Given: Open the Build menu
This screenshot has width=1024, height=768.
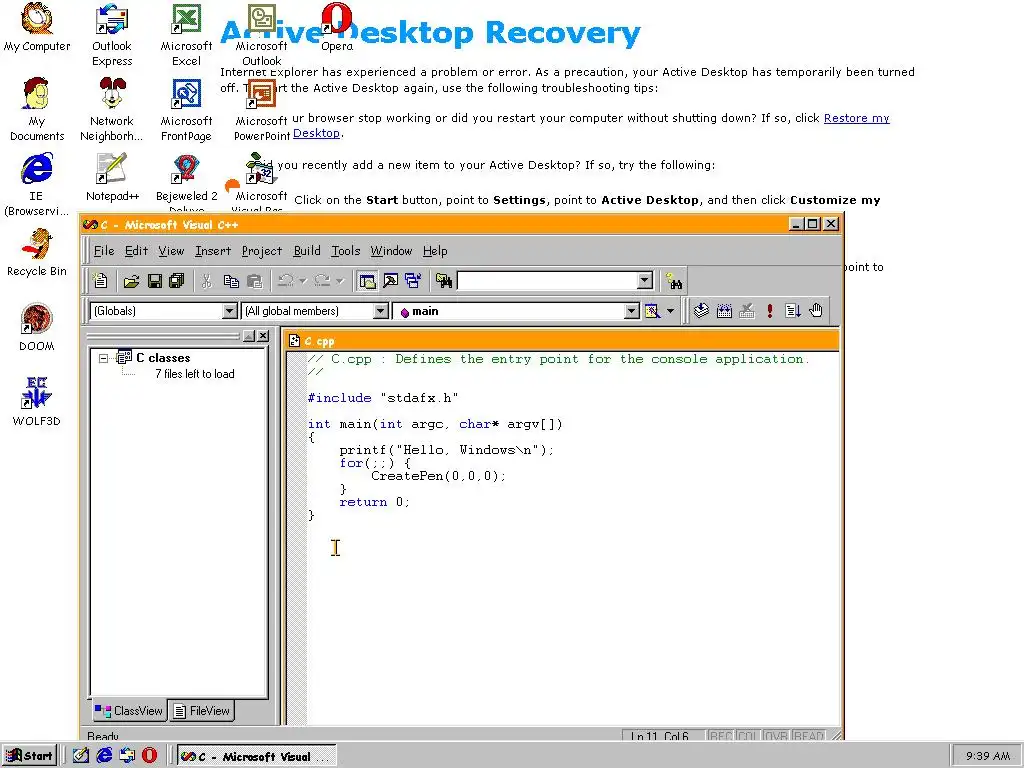Looking at the screenshot, I should pos(307,251).
